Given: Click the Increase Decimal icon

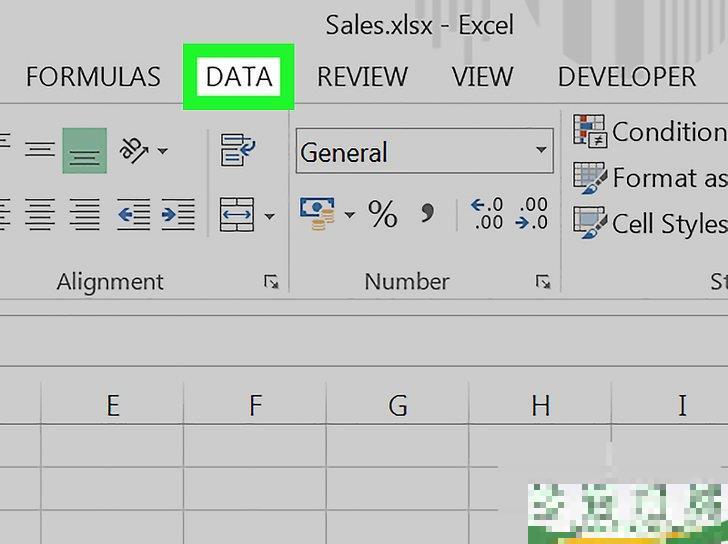Looking at the screenshot, I should coord(487,214).
